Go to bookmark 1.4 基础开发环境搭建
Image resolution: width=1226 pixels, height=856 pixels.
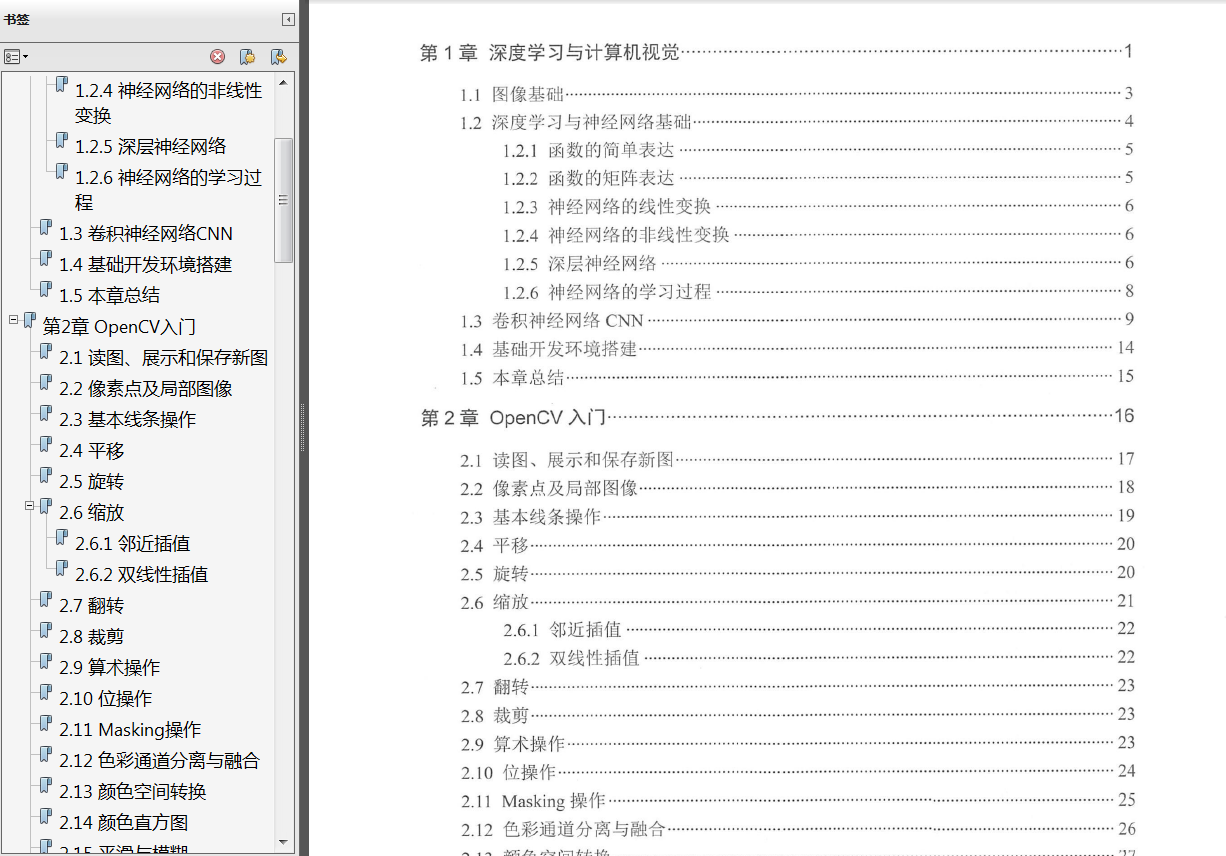point(146,265)
